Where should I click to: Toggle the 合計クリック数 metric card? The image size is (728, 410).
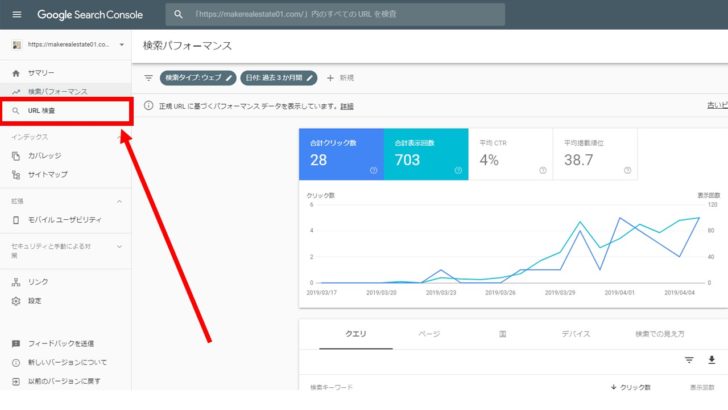(x=340, y=154)
